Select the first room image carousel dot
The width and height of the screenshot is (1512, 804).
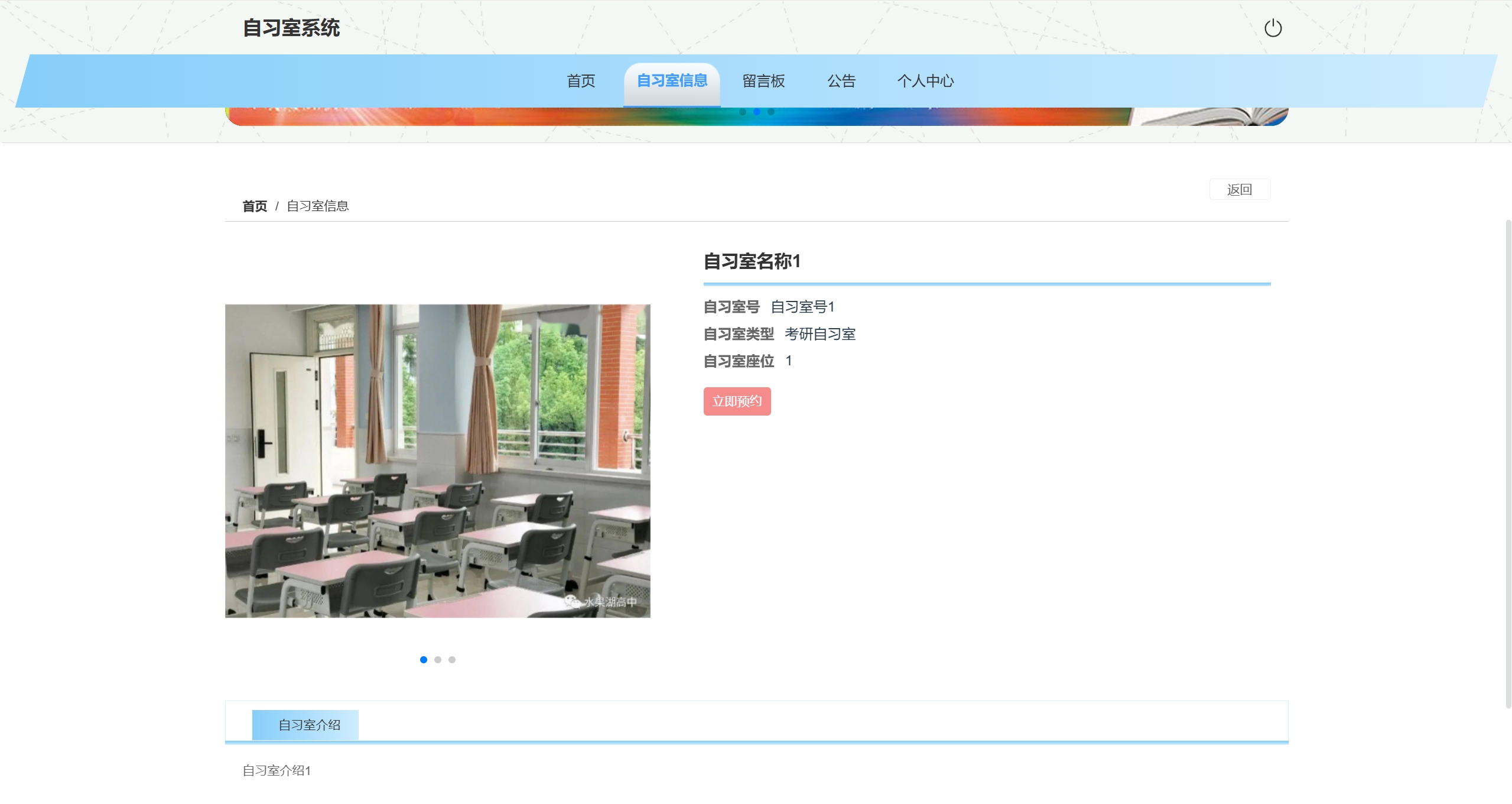coord(424,660)
